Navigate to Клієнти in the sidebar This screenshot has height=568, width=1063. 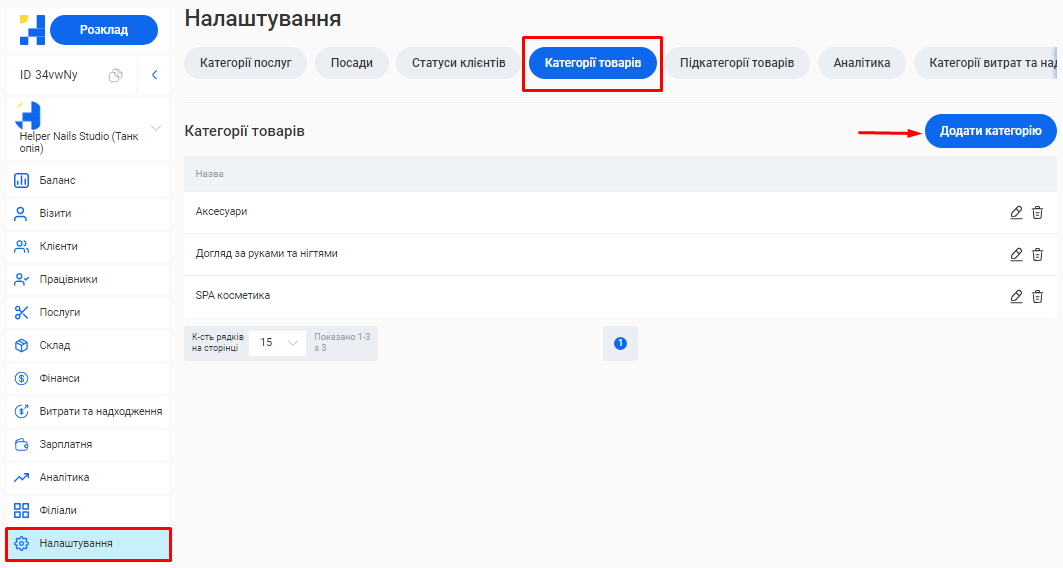click(58, 246)
